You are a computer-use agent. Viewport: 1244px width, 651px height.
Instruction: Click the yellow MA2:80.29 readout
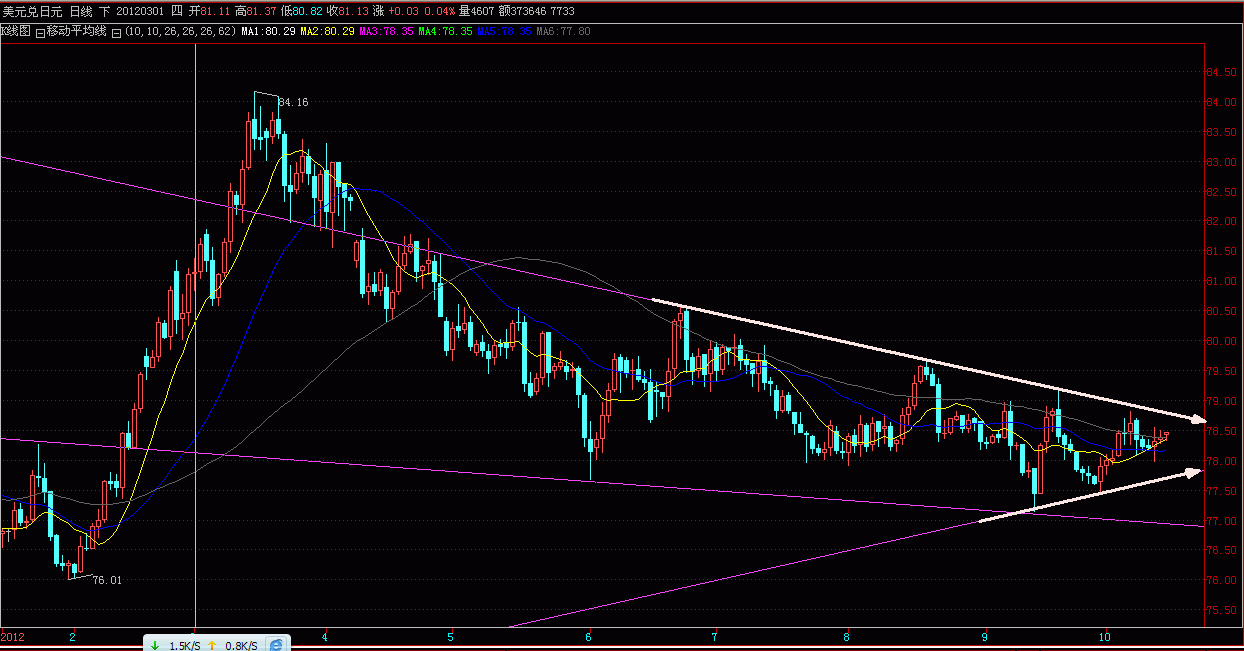(x=327, y=31)
